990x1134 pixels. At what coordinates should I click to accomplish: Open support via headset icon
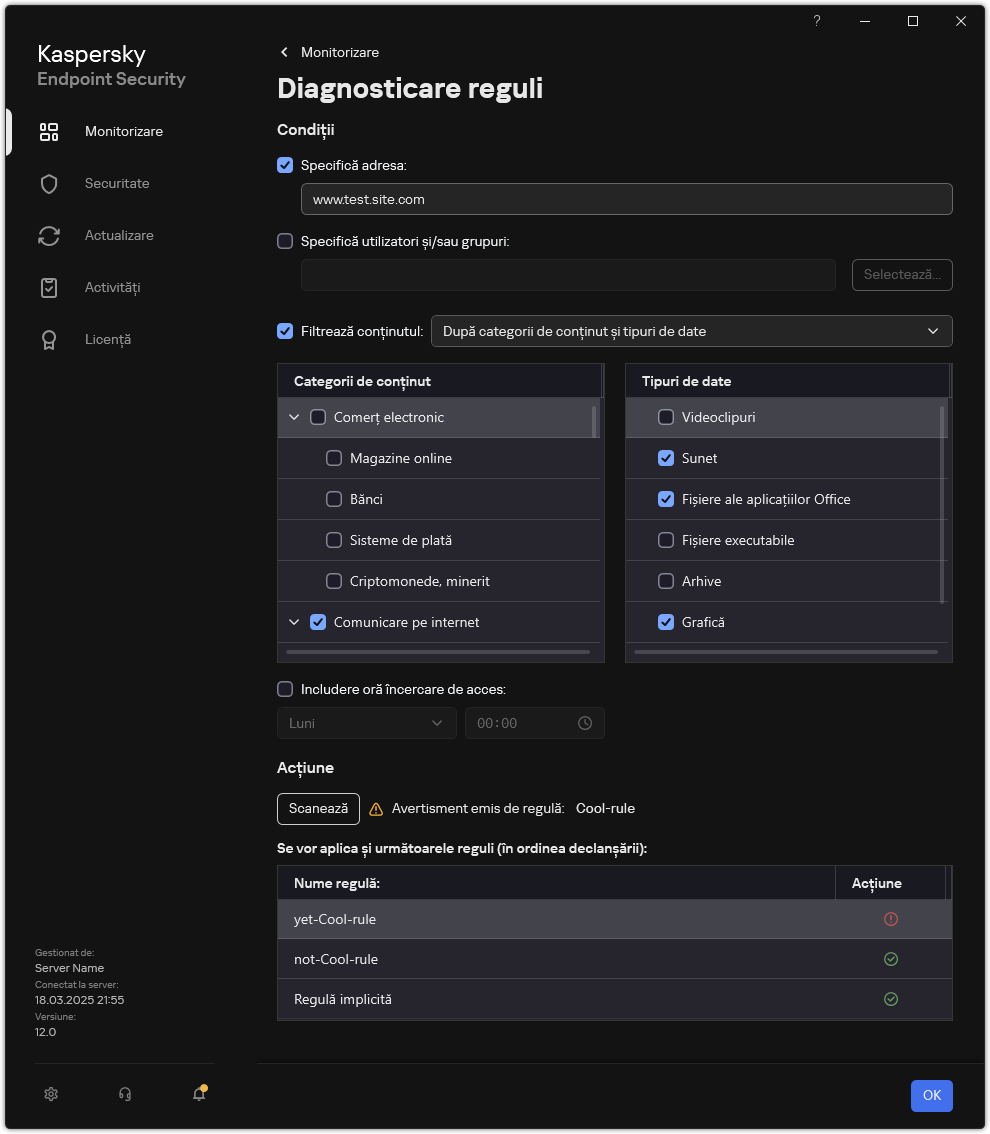tap(124, 1094)
